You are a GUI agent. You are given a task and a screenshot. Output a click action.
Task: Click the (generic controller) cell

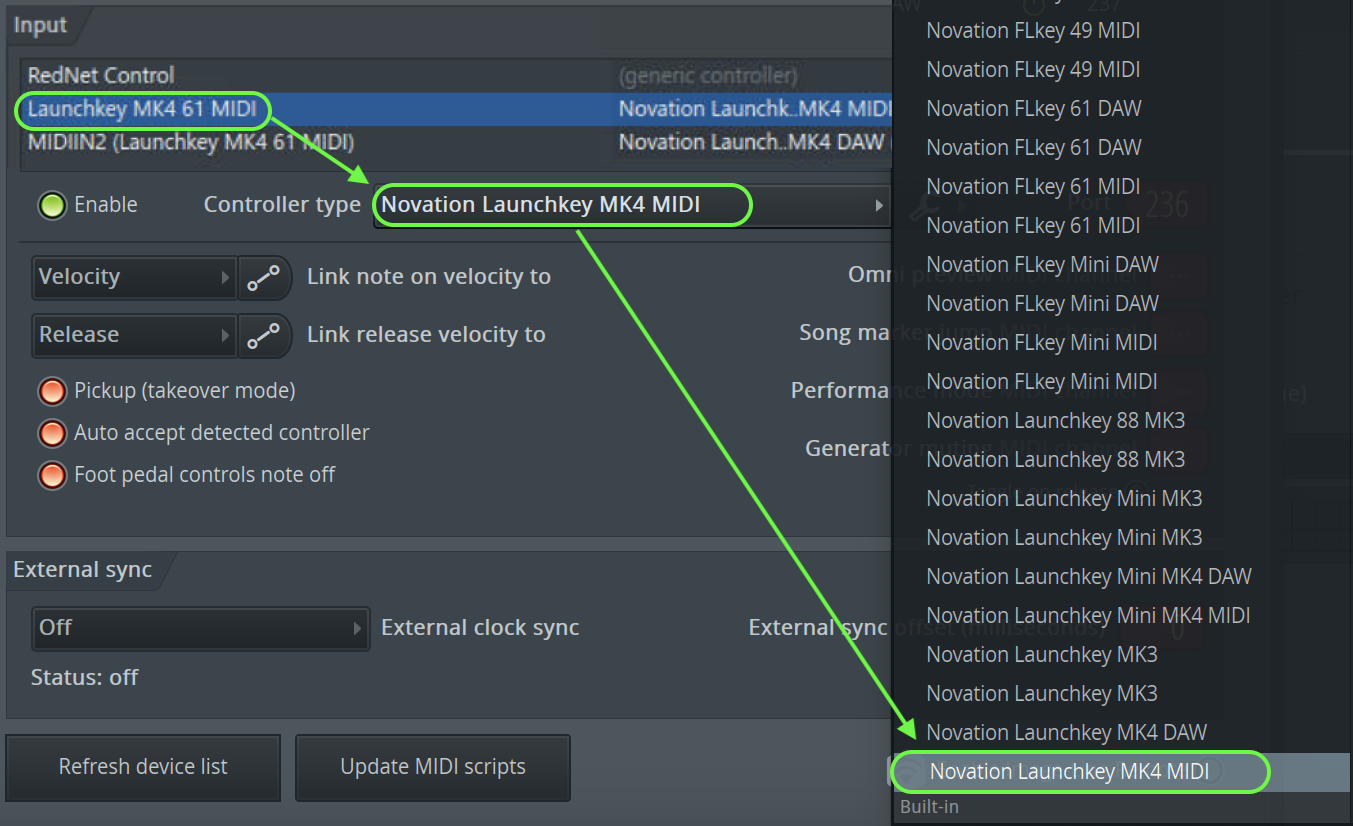tap(708, 75)
